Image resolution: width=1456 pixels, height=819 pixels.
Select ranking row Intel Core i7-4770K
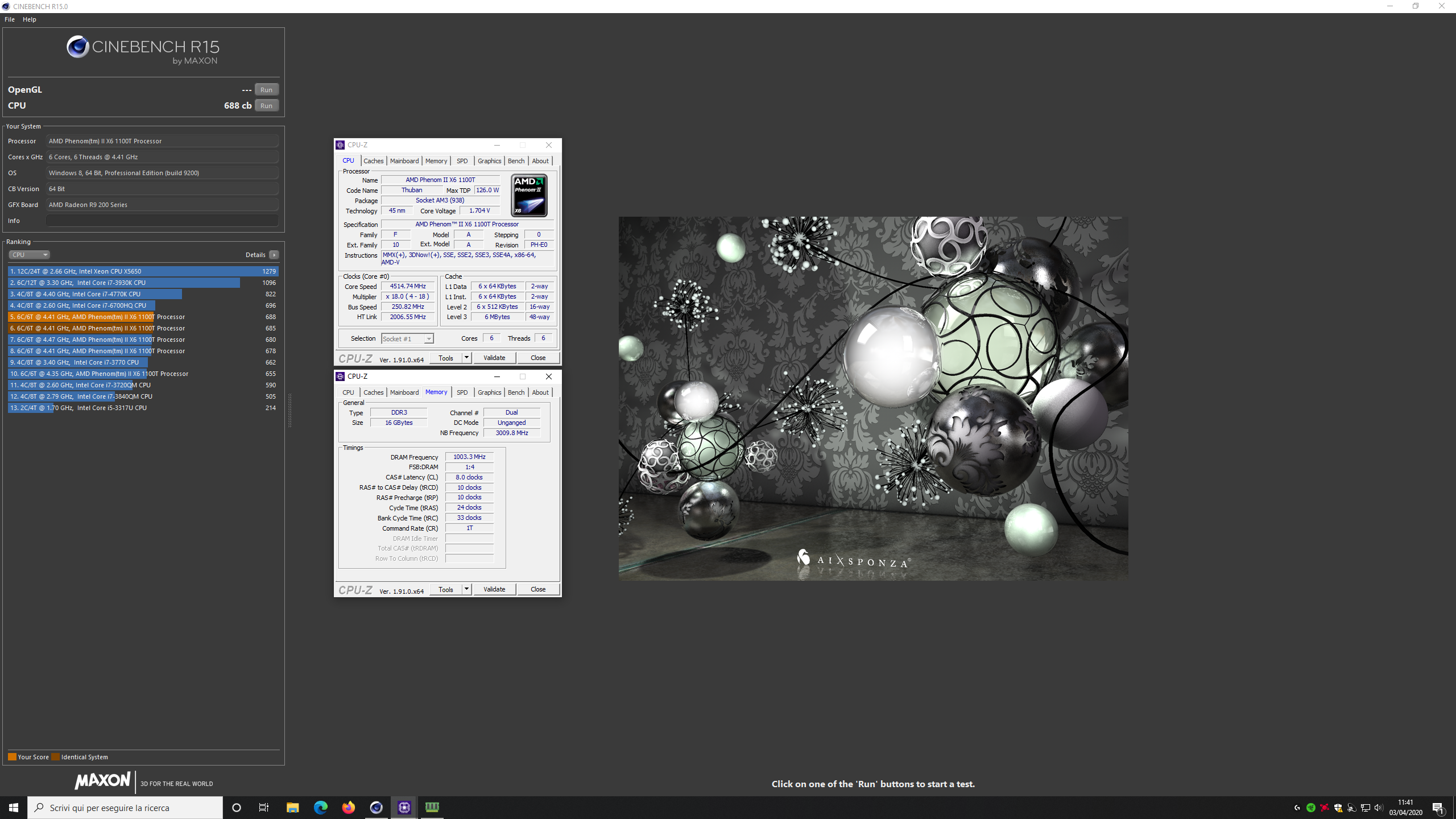(143, 294)
